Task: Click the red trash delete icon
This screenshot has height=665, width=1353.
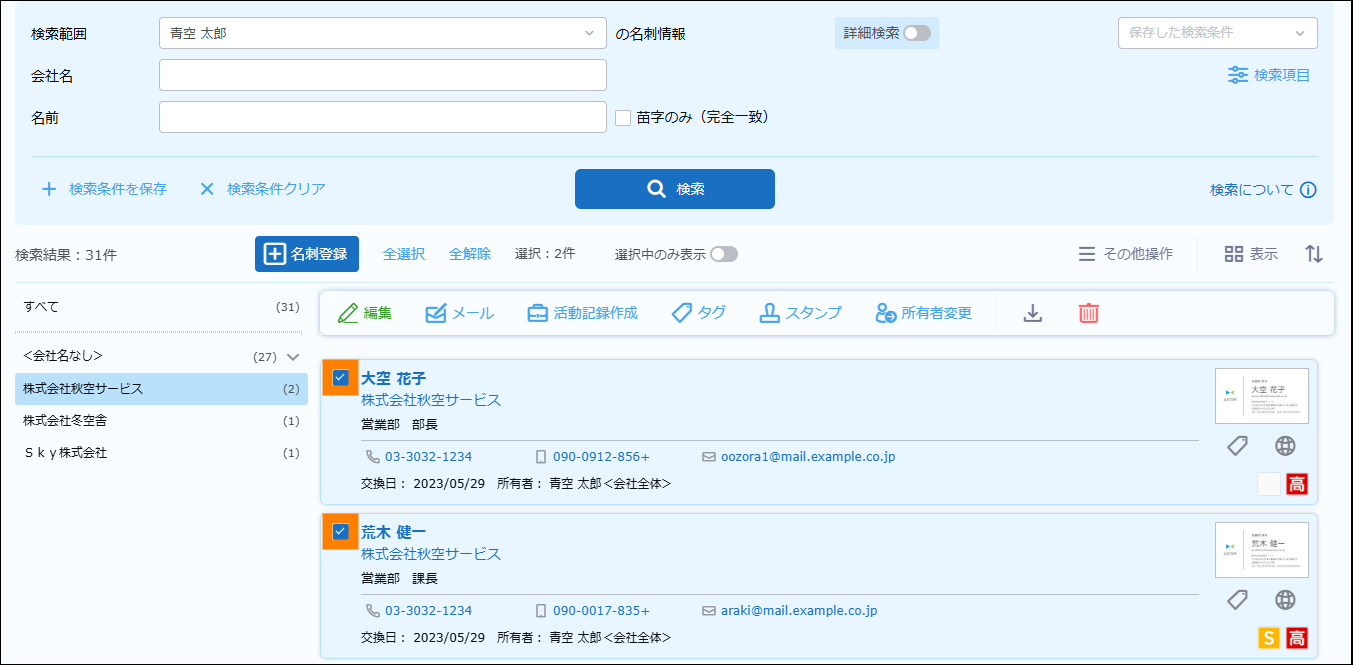Action: [1088, 313]
